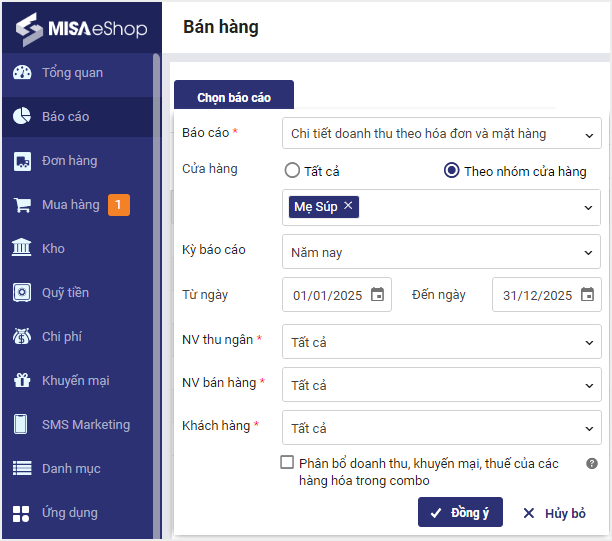Screen dimensions: 612x541
Task: Click the Tổng quan dashboard icon
Action: coord(22,73)
